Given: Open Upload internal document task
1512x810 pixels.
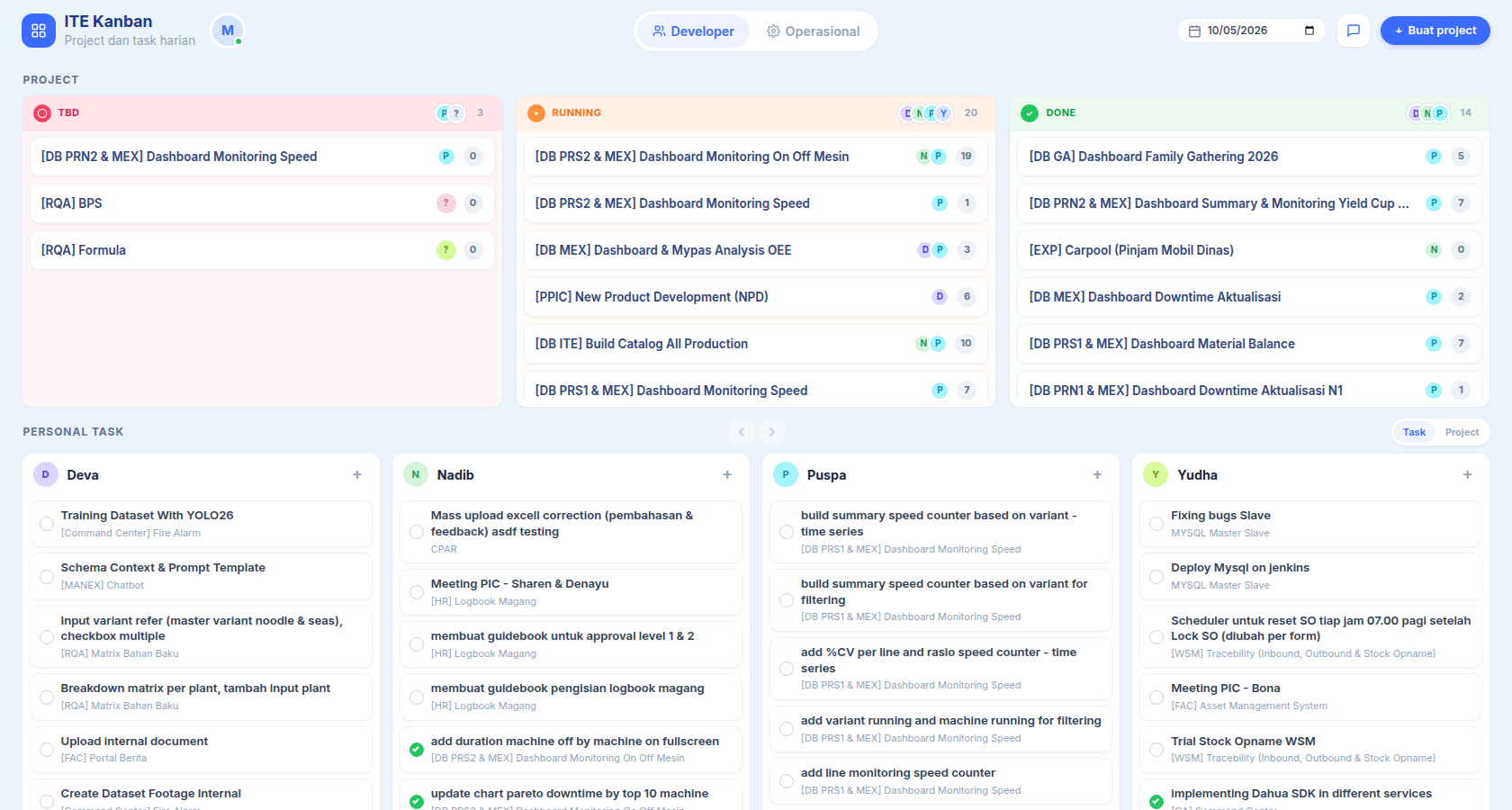Looking at the screenshot, I should (x=201, y=750).
